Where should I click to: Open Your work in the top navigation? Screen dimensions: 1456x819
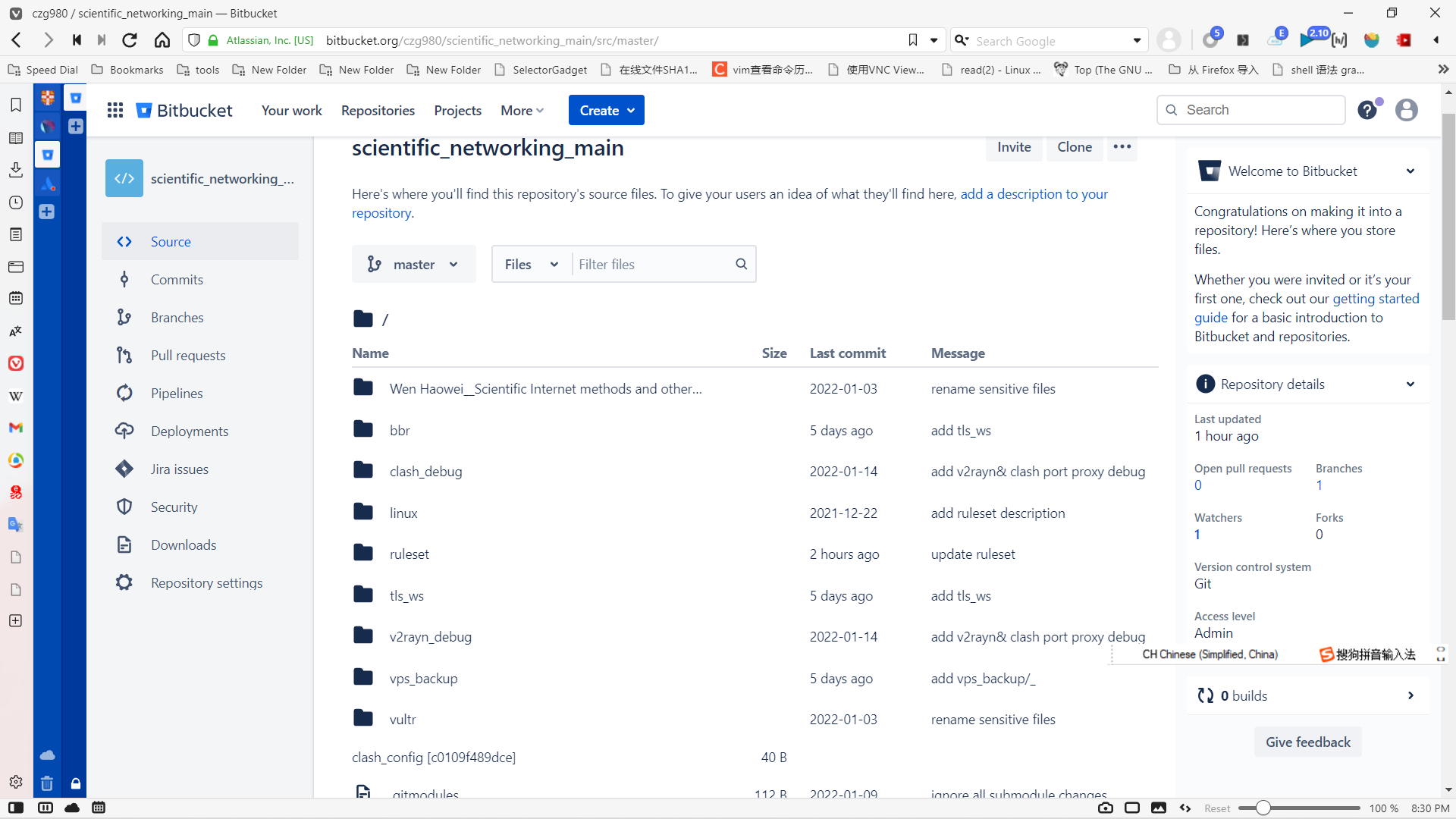291,110
